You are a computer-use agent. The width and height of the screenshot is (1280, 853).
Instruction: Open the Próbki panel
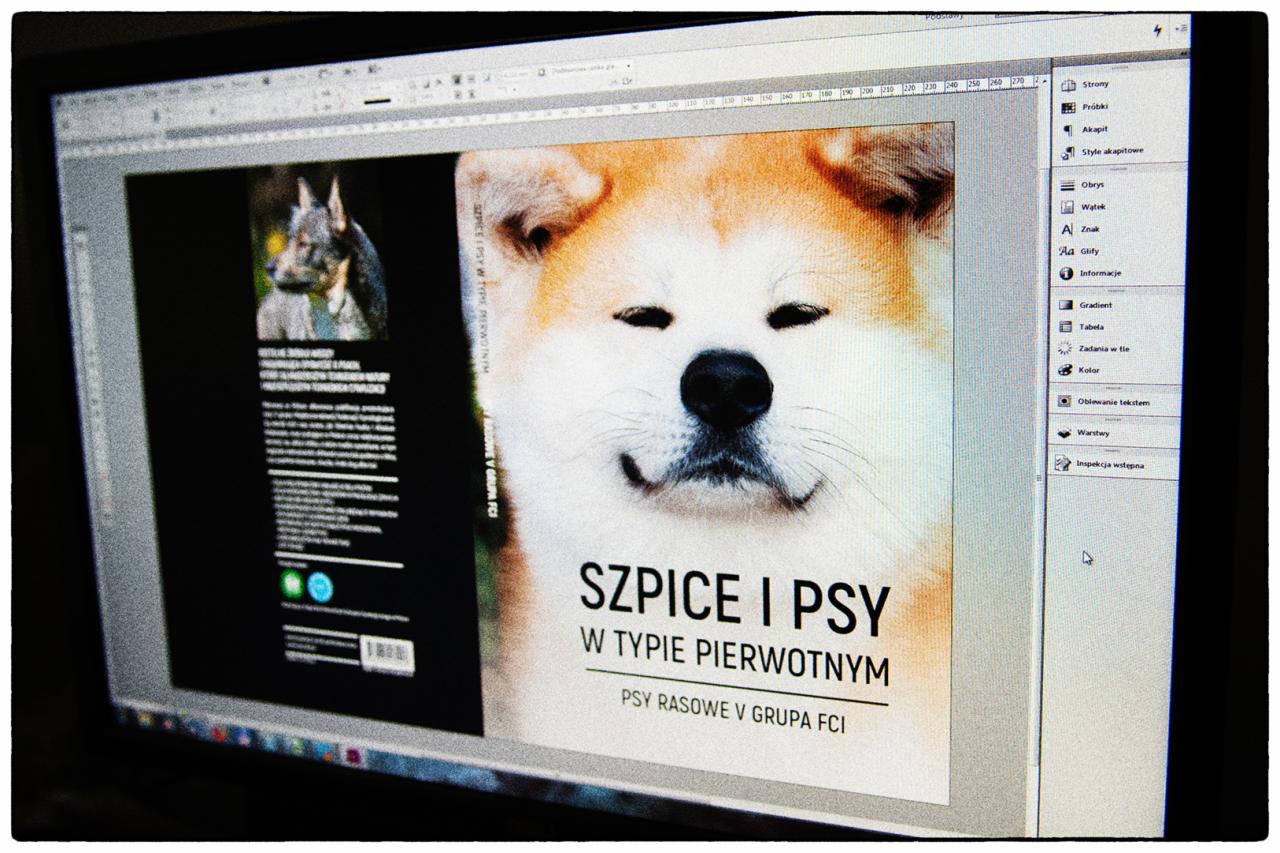click(1098, 106)
